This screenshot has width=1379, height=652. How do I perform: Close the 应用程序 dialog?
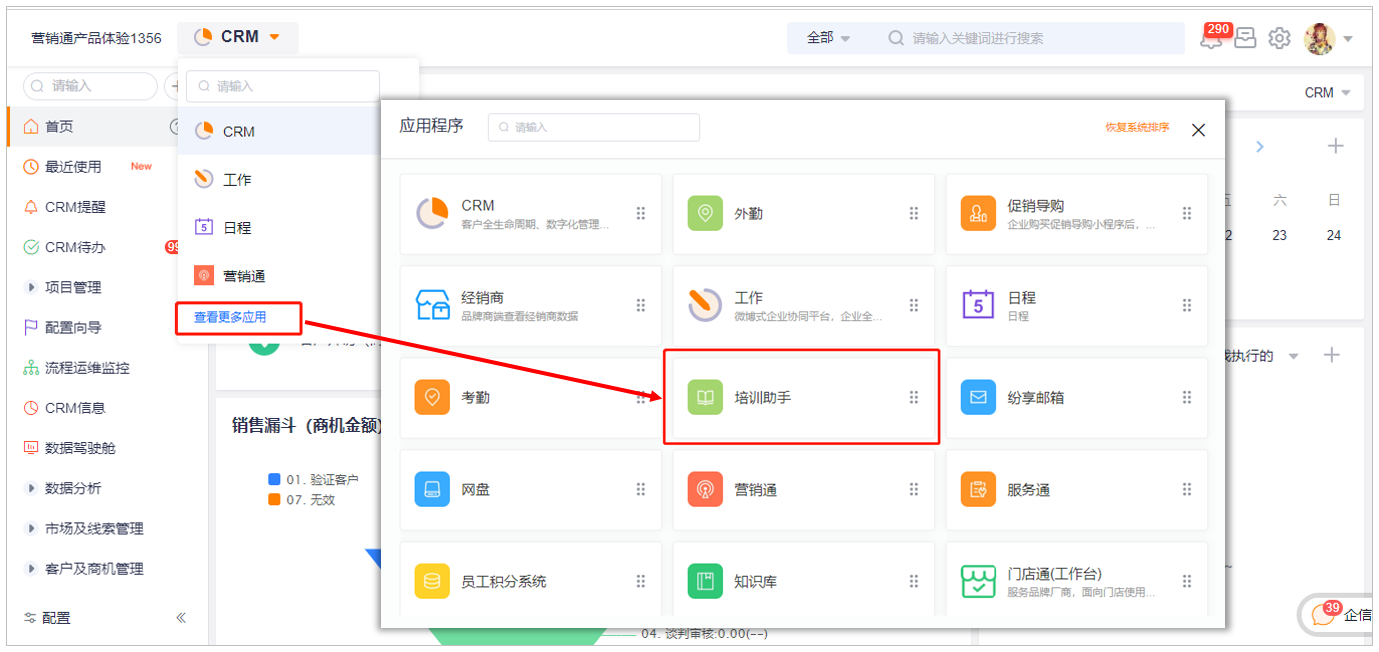coord(1198,130)
